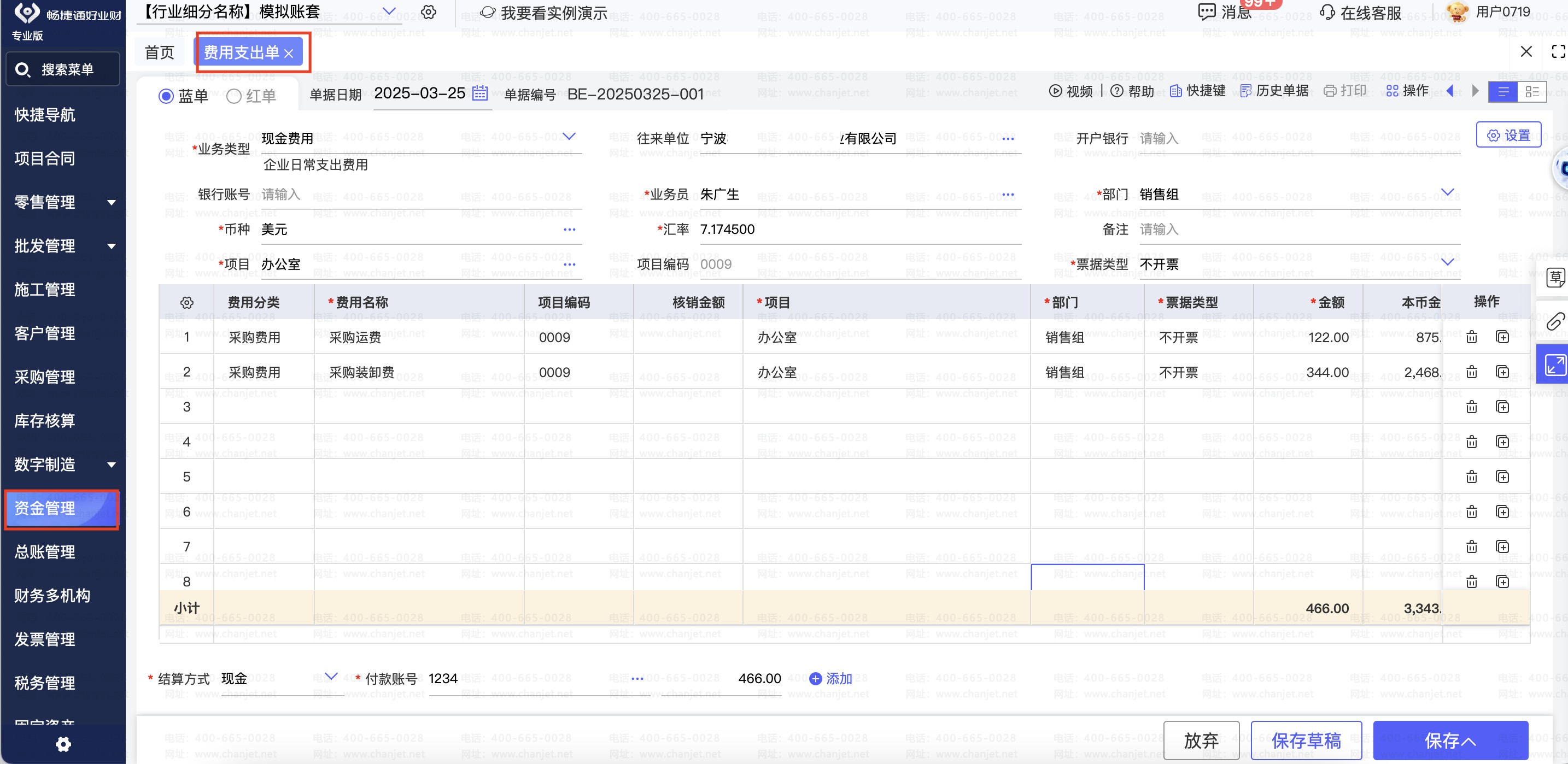The image size is (1568, 764).
Task: Select the 红单 radio button
Action: tap(234, 96)
